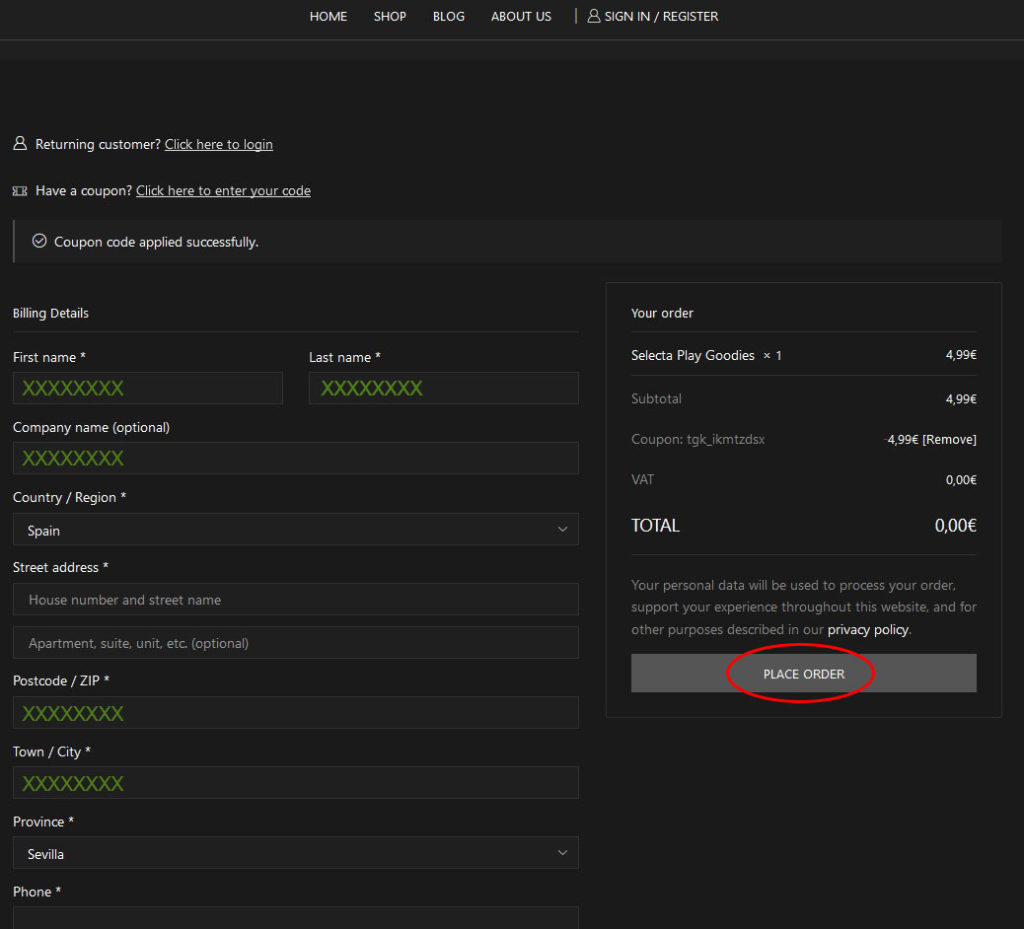This screenshot has height=929, width=1024.
Task: Click the user icon beside Sign In / Register
Action: [594, 16]
